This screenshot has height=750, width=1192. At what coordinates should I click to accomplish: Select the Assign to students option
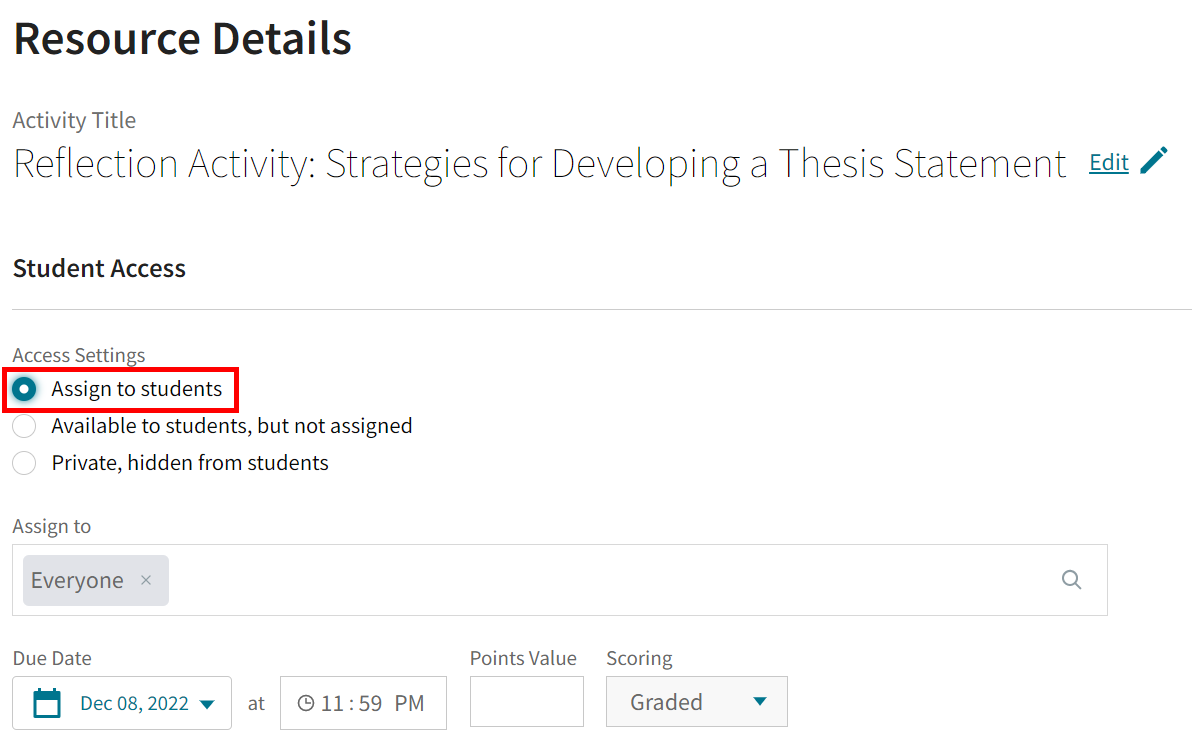(x=24, y=389)
